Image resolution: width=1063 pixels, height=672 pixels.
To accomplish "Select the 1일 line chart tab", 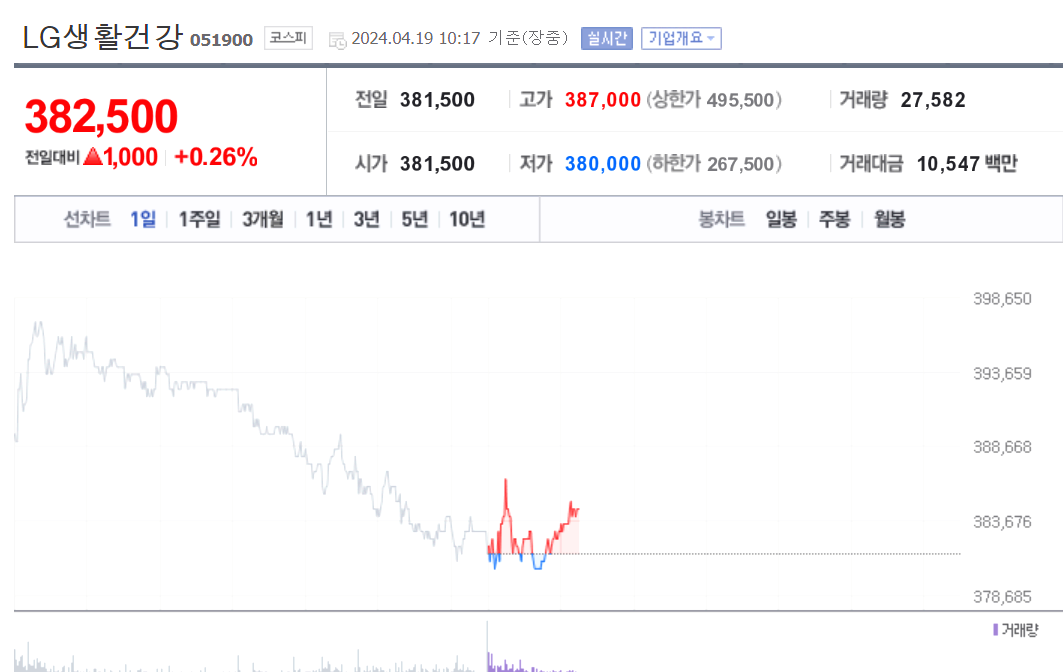I will tap(143, 219).
